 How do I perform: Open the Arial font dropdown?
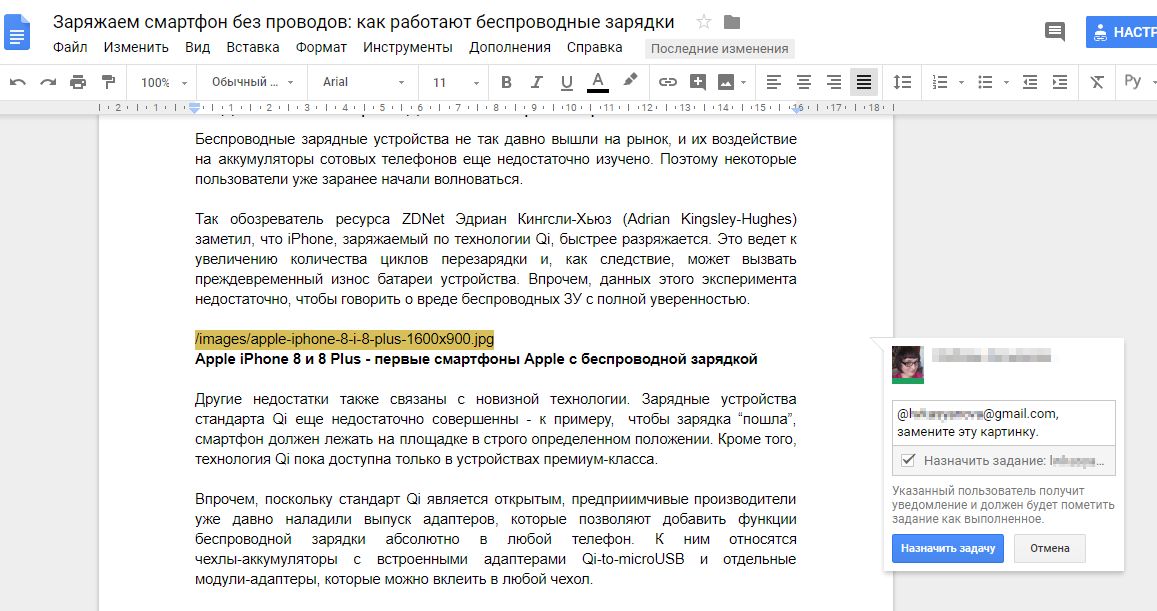click(364, 82)
